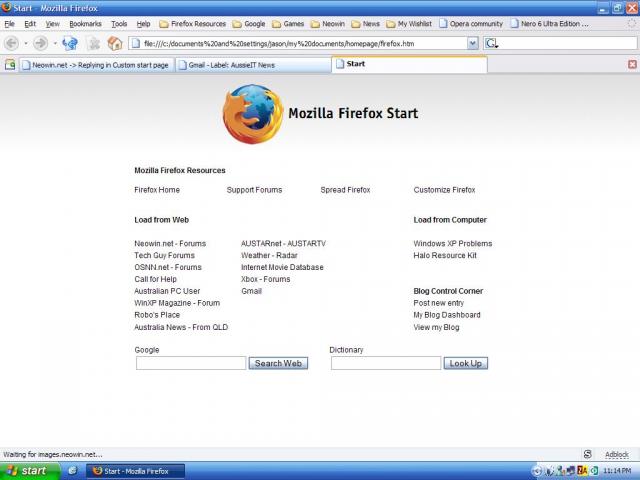This screenshot has width=640, height=480.
Task: Open Australian PC User link
Action: click(x=167, y=291)
